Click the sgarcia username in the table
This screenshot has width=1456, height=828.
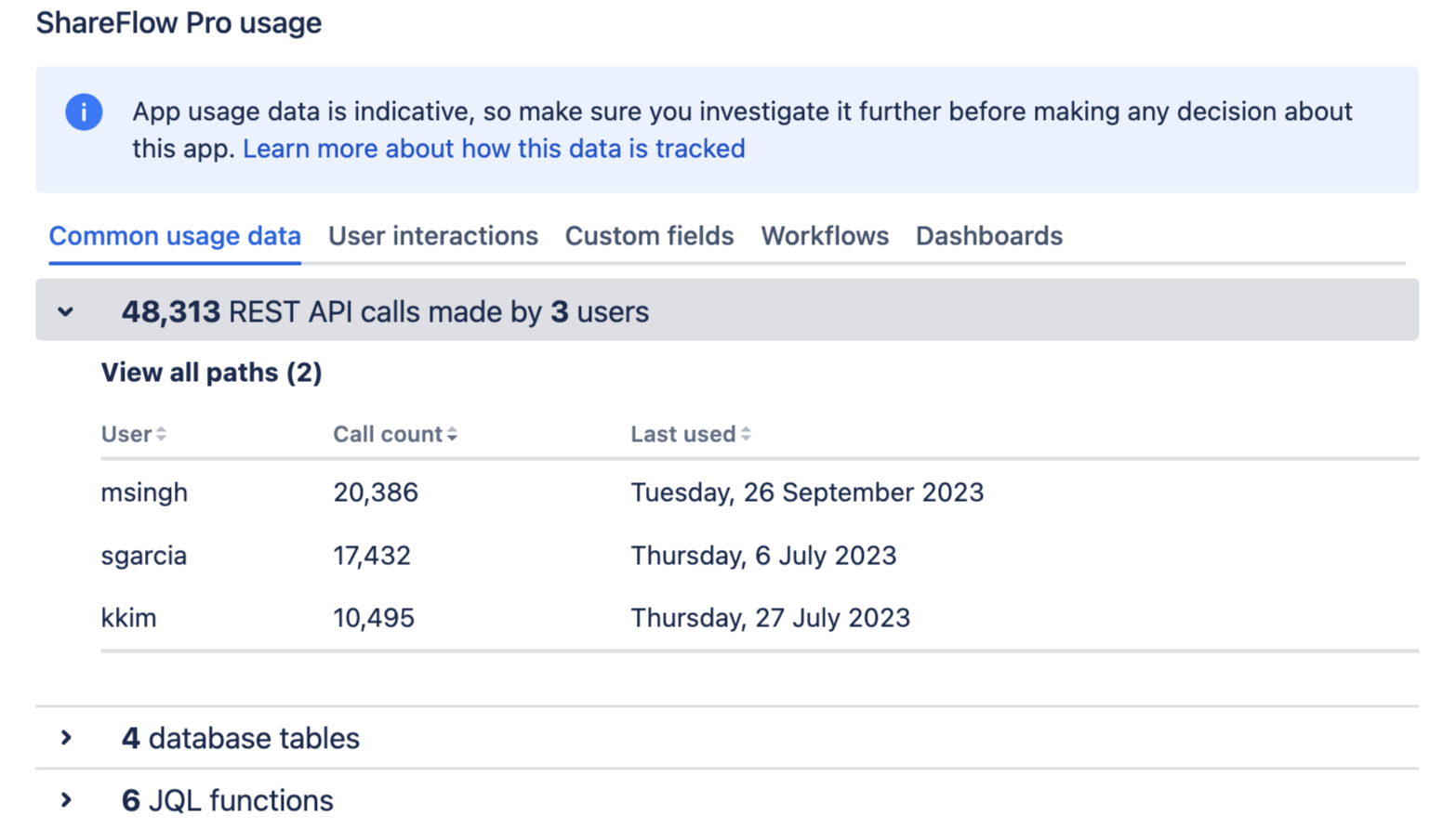tap(143, 555)
